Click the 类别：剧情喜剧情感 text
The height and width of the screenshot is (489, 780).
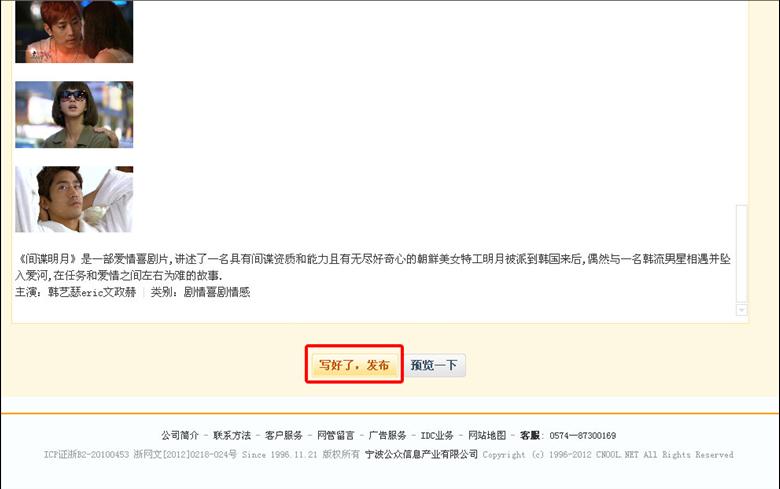[200, 292]
